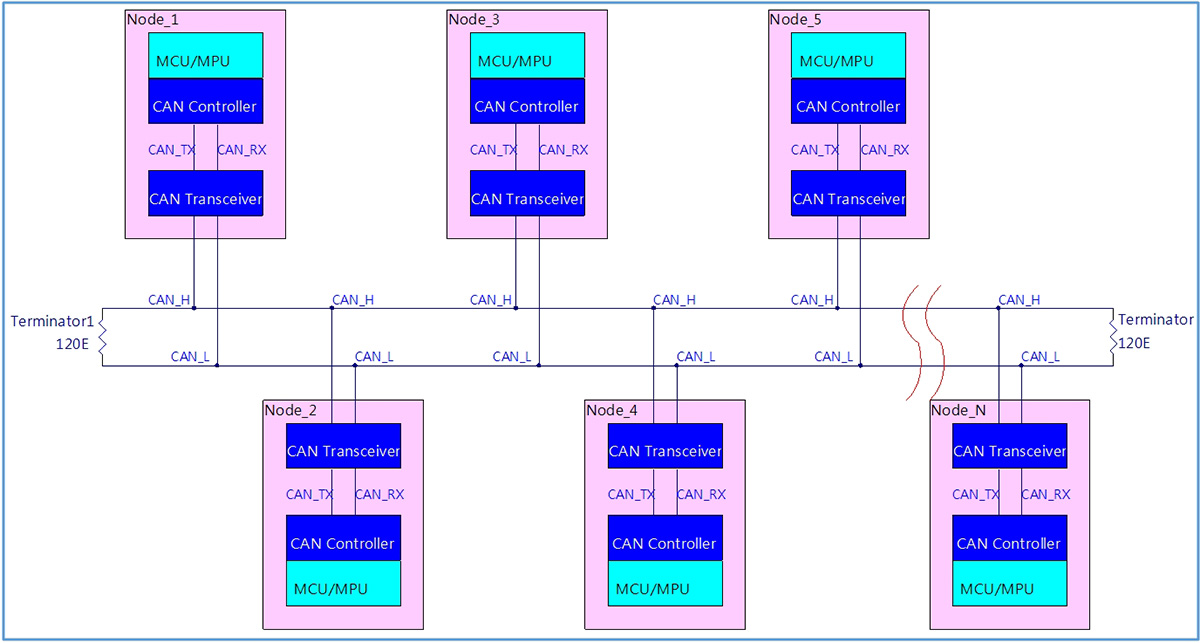Click the Terminator1 resistor symbol

pos(102,337)
